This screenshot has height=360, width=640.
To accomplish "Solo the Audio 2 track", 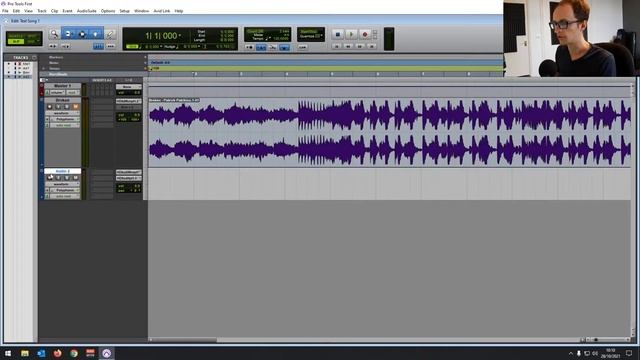I will tap(67, 178).
